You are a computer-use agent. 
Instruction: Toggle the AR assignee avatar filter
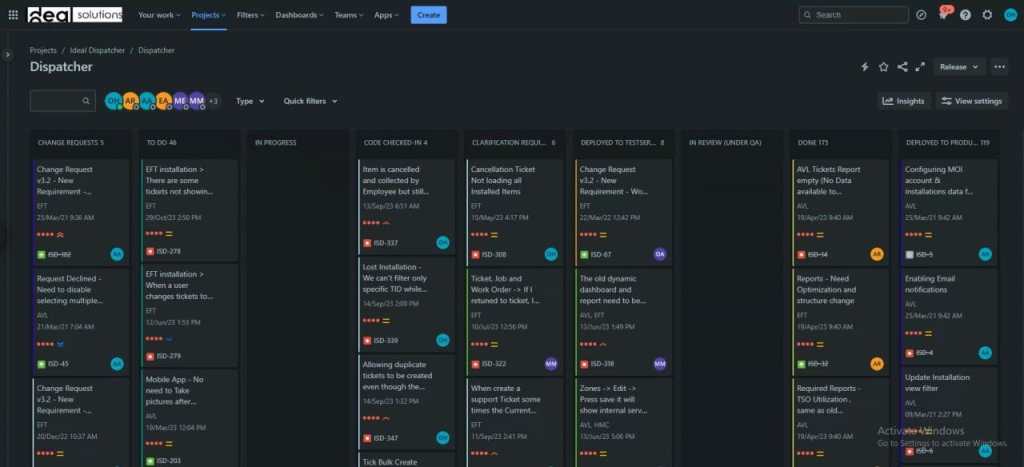130,101
